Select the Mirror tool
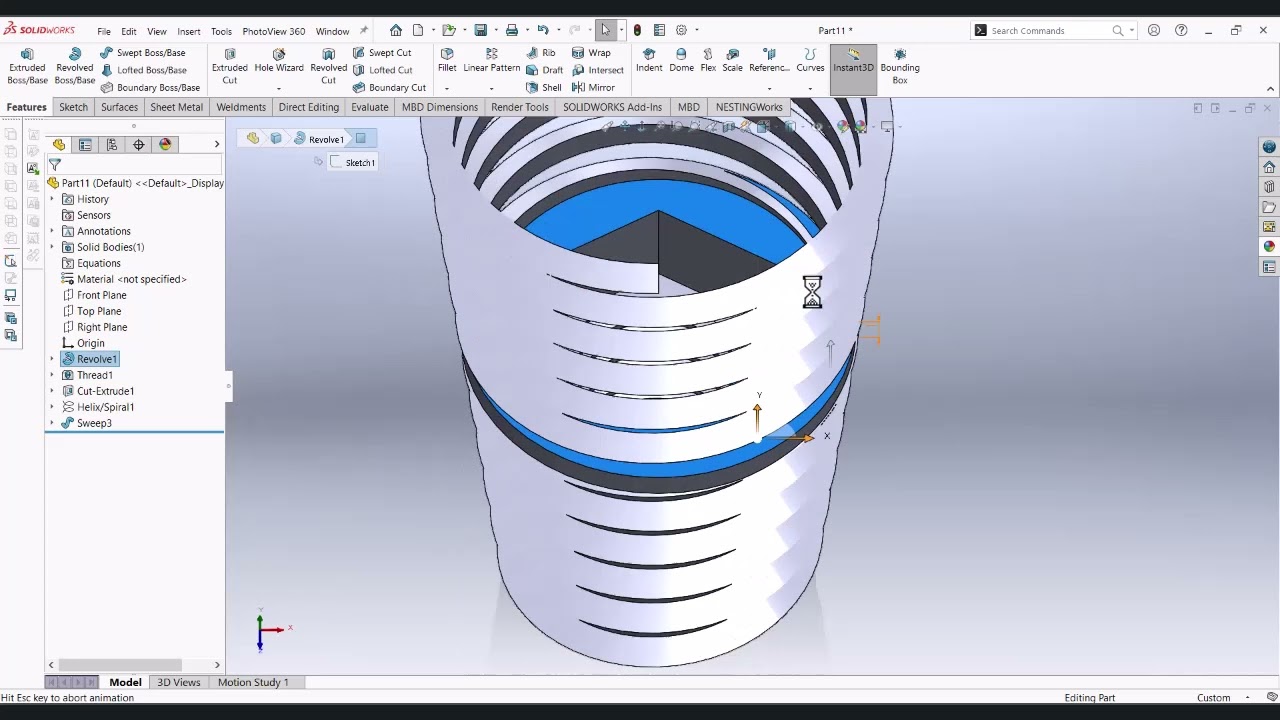The image size is (1280, 720). pyautogui.click(x=593, y=87)
